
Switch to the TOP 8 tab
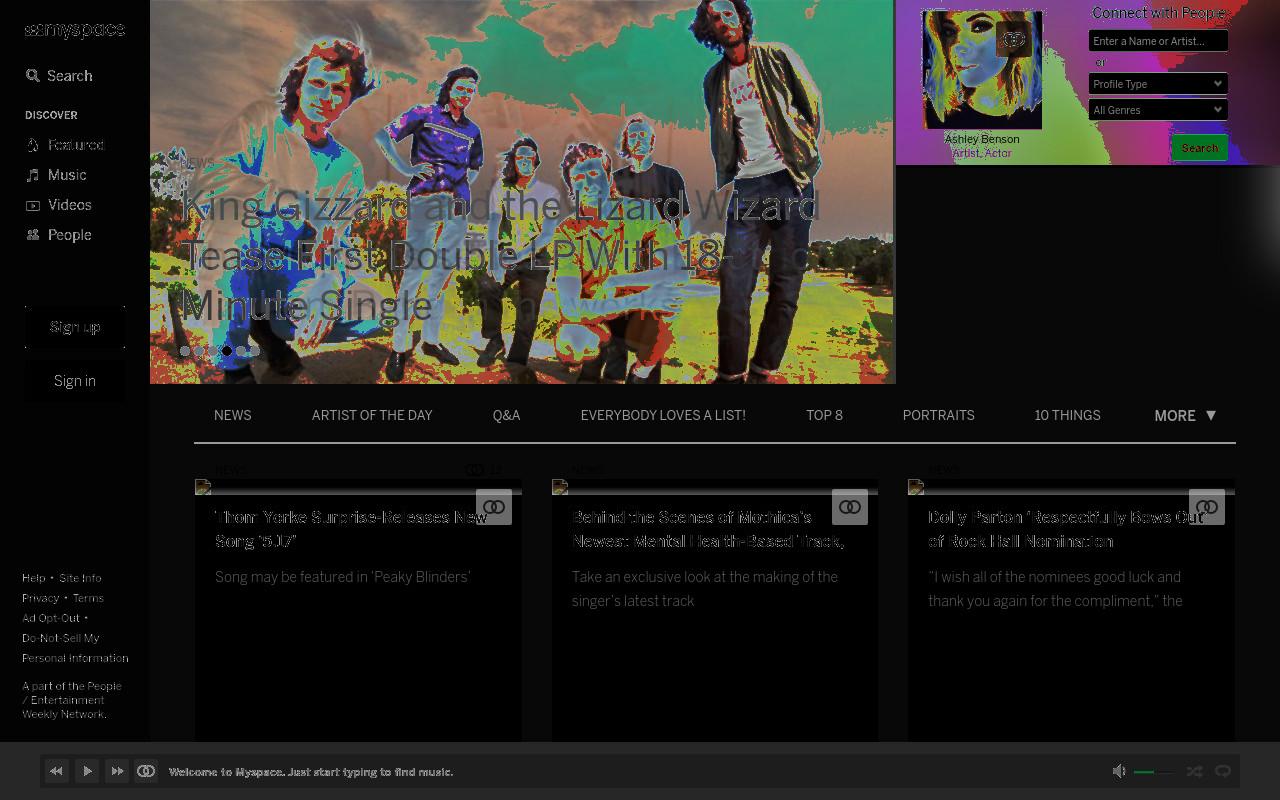[825, 416]
